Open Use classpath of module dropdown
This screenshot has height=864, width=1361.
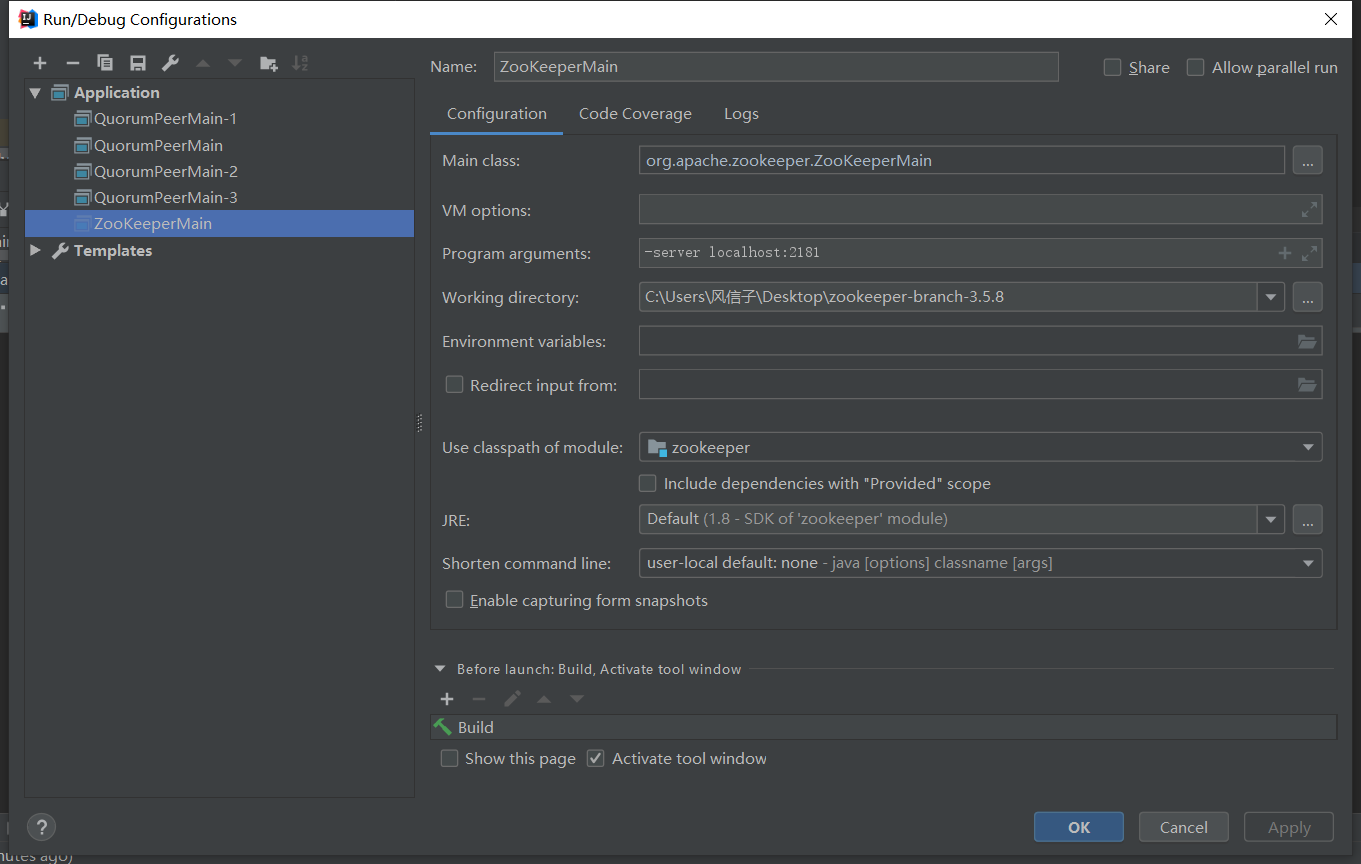pos(1308,447)
